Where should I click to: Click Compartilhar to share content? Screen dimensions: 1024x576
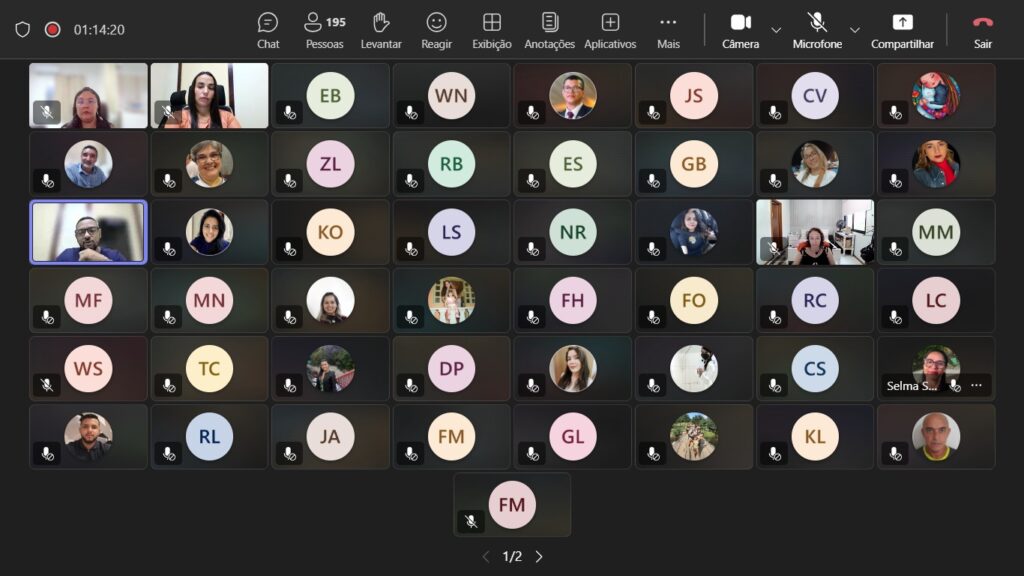[902, 30]
